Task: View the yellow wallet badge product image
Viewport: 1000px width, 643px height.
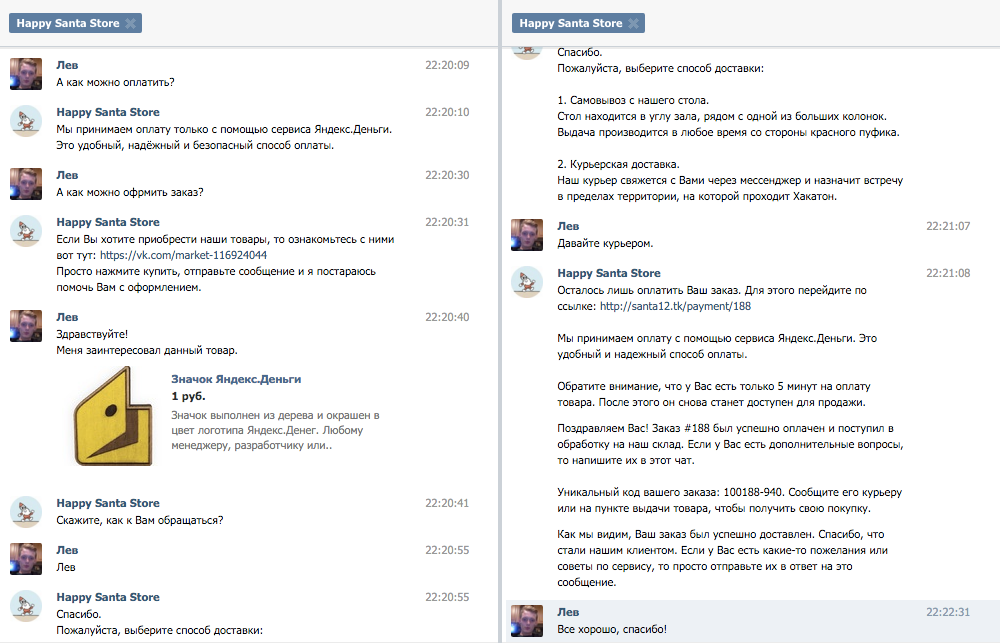Action: (x=113, y=416)
